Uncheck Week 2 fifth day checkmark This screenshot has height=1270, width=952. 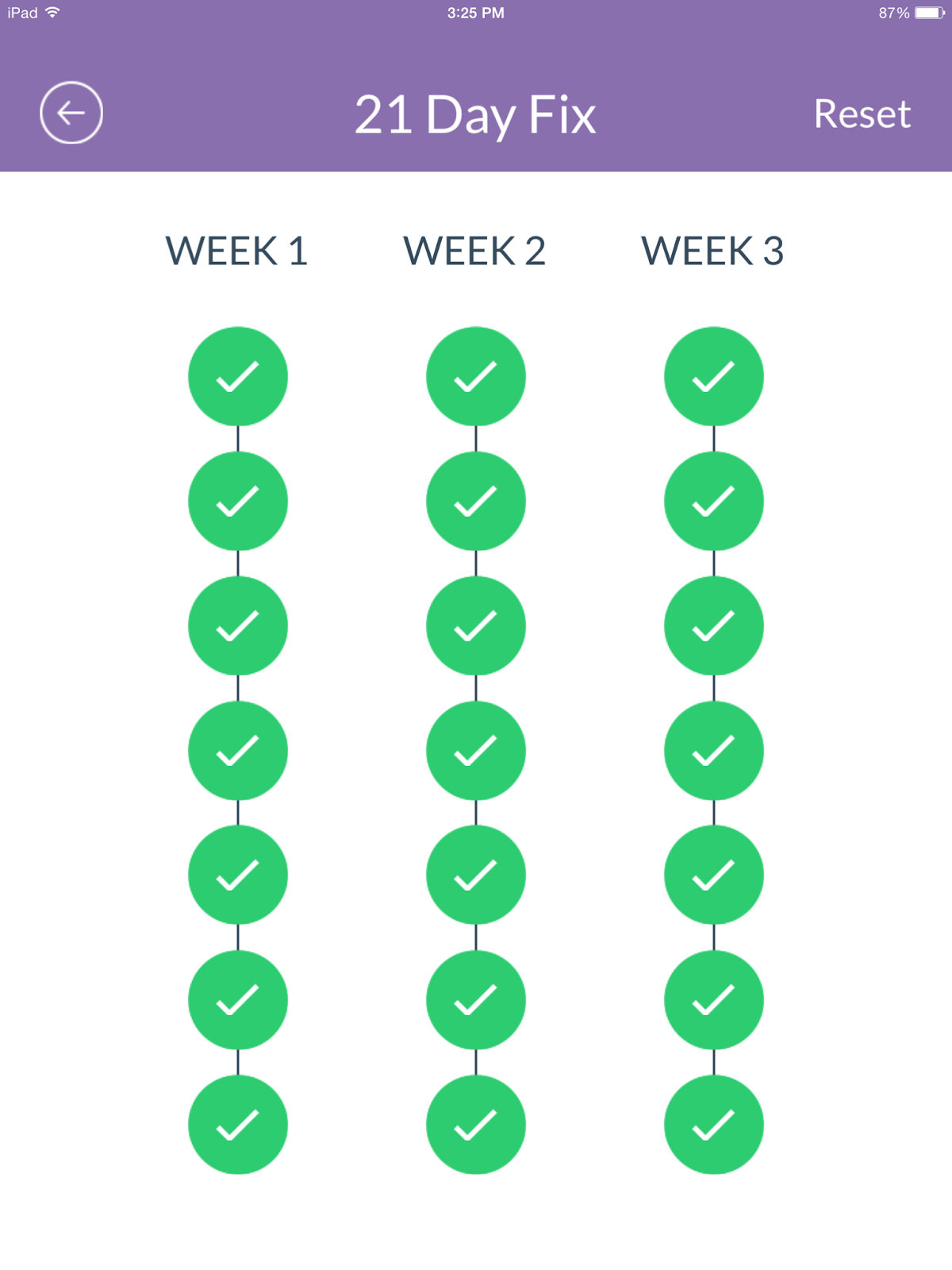(476, 875)
